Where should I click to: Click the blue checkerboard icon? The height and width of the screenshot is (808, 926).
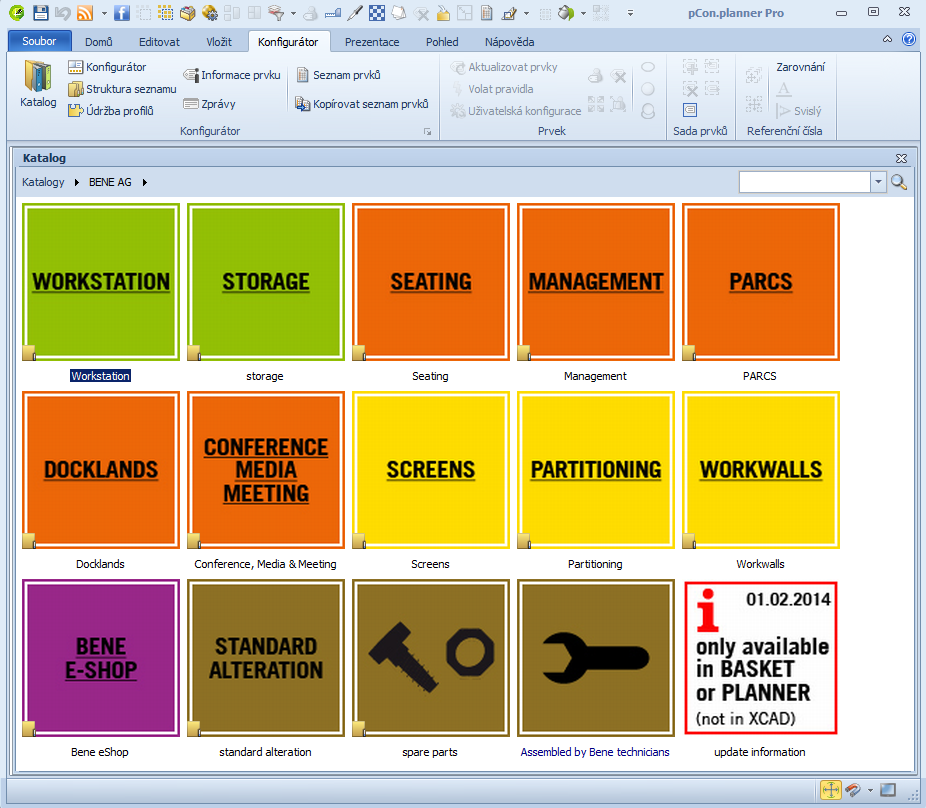click(377, 12)
